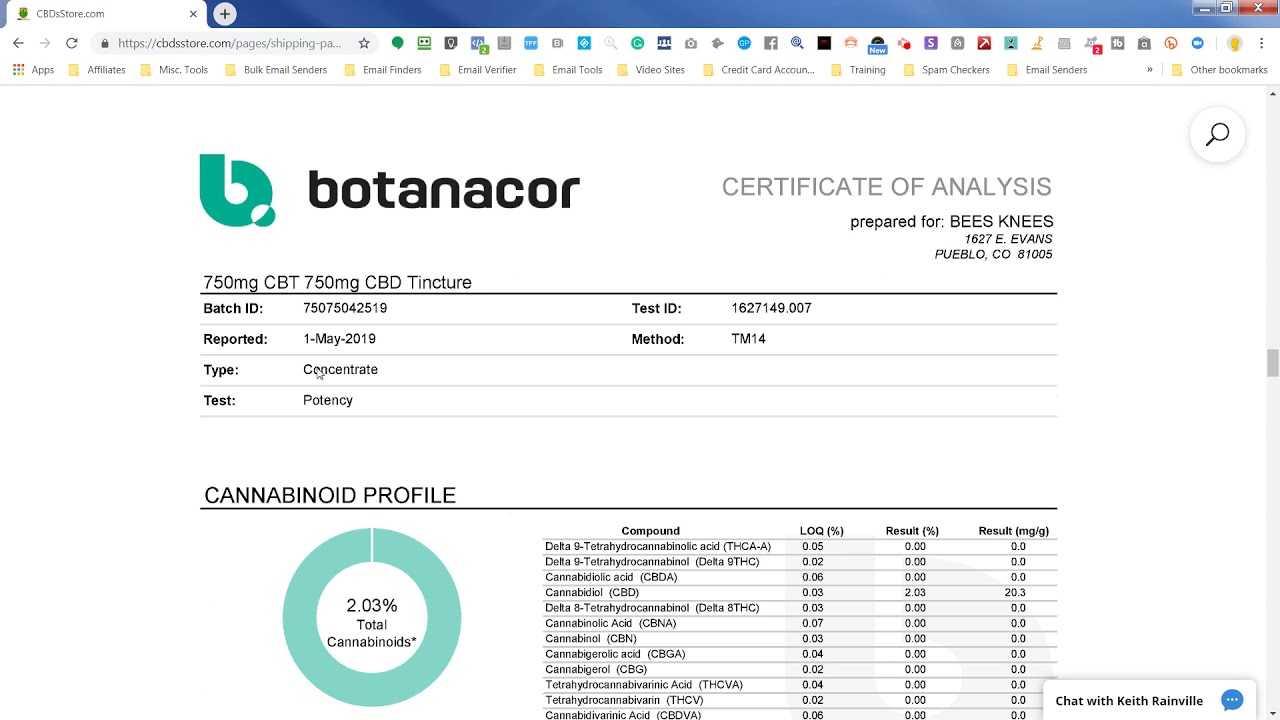The width and height of the screenshot is (1280, 720).
Task: Open the blue GP extension icon
Action: coord(744,43)
